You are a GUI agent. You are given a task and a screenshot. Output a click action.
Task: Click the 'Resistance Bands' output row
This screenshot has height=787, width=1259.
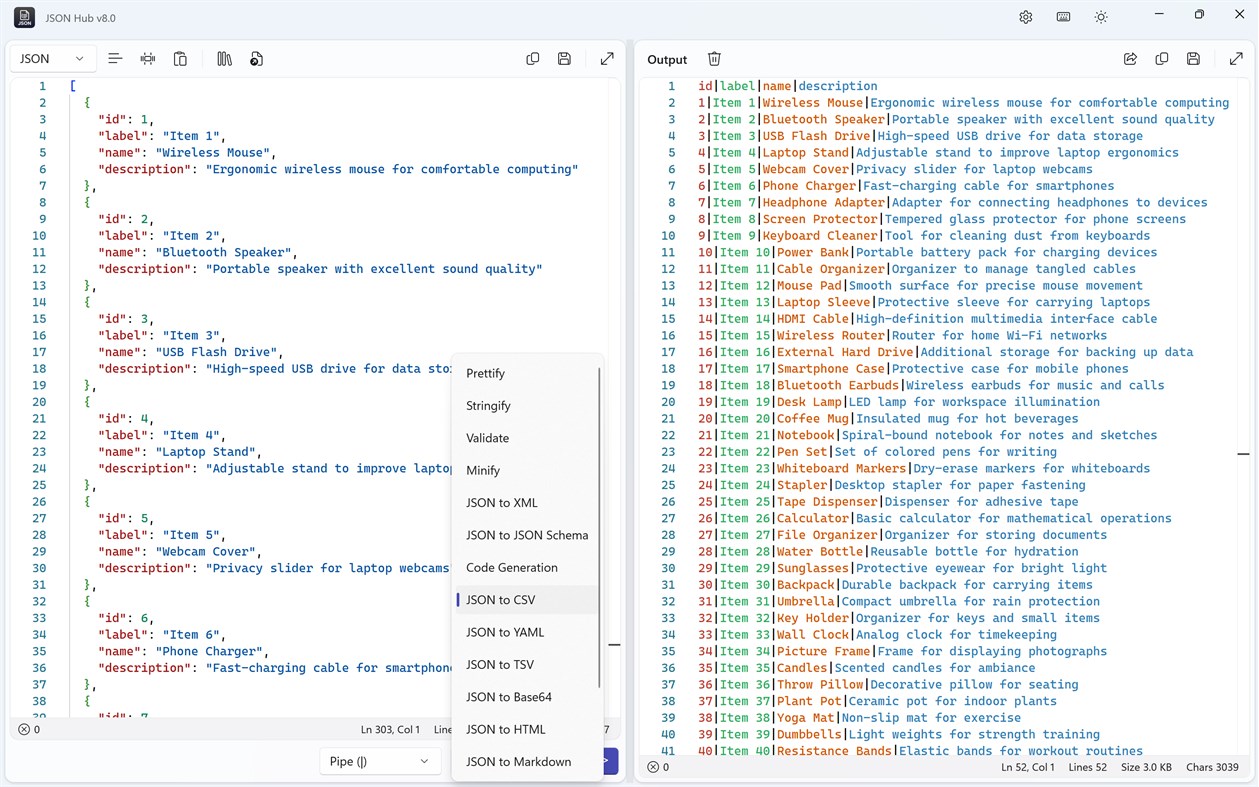pyautogui.click(x=920, y=751)
